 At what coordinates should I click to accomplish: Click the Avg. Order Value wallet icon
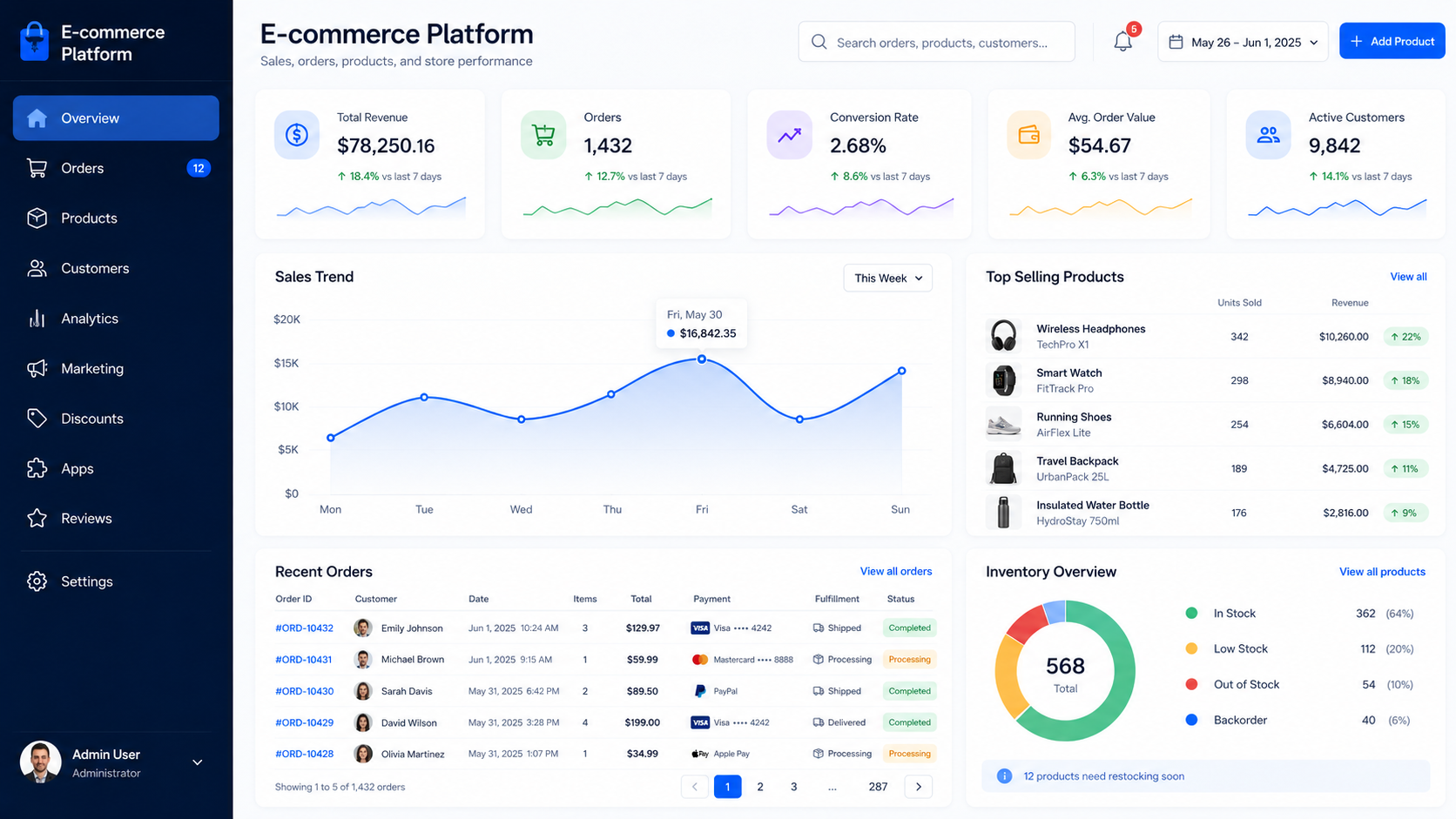(x=1028, y=135)
